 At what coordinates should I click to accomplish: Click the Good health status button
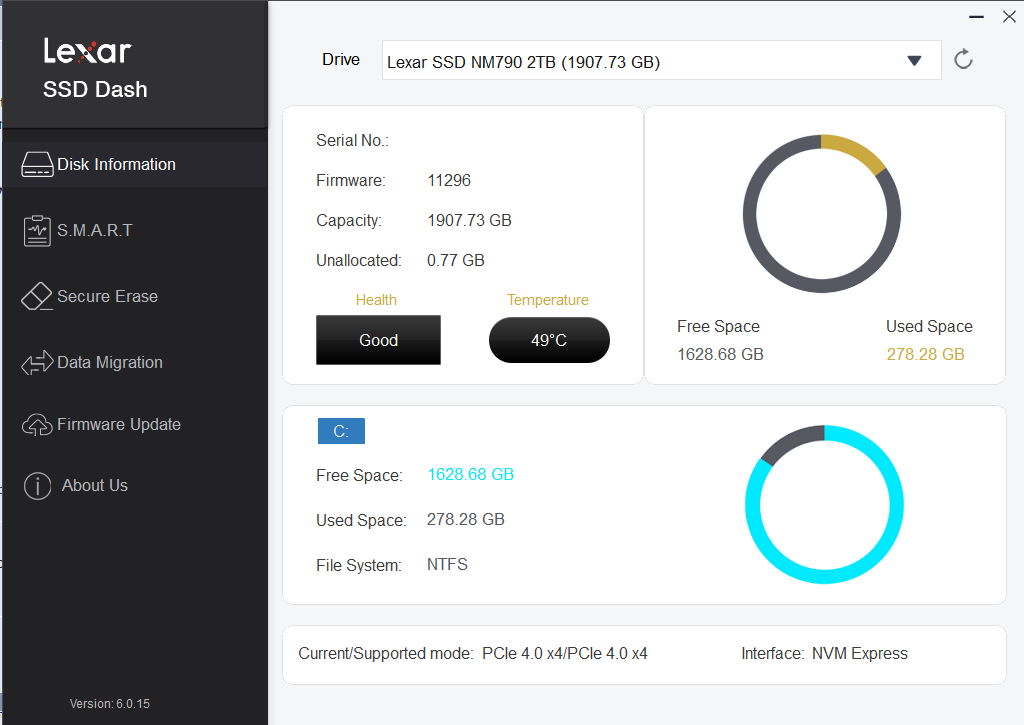click(378, 340)
